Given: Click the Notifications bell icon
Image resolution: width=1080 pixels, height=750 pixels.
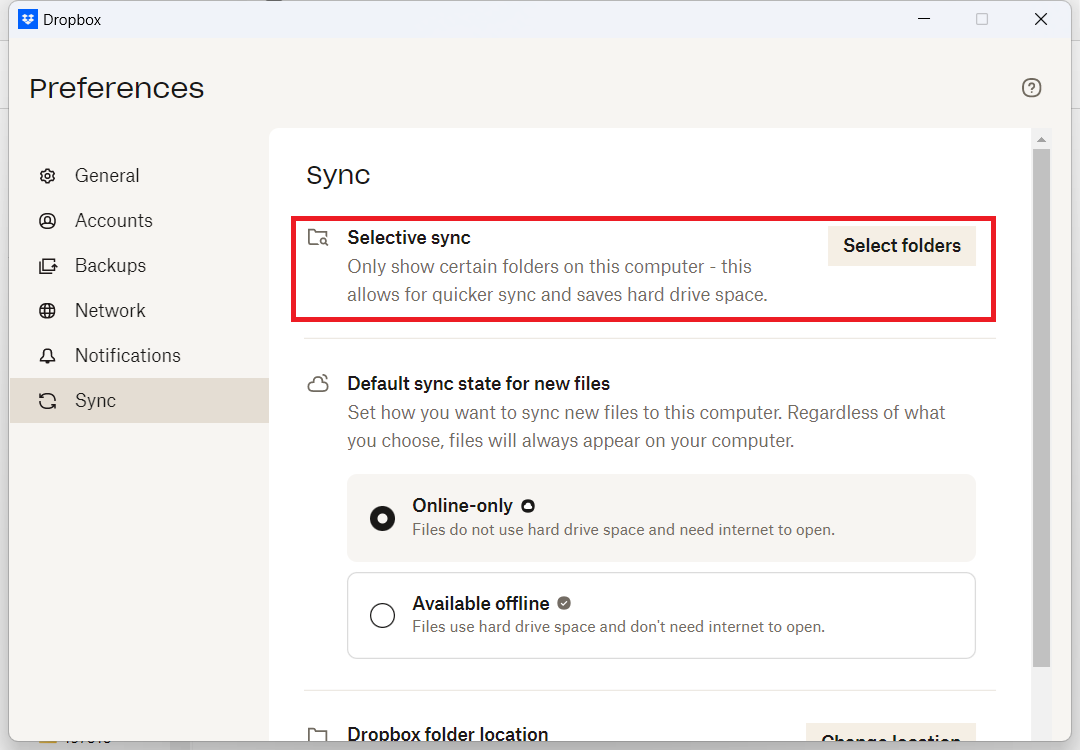Looking at the screenshot, I should coord(48,356).
